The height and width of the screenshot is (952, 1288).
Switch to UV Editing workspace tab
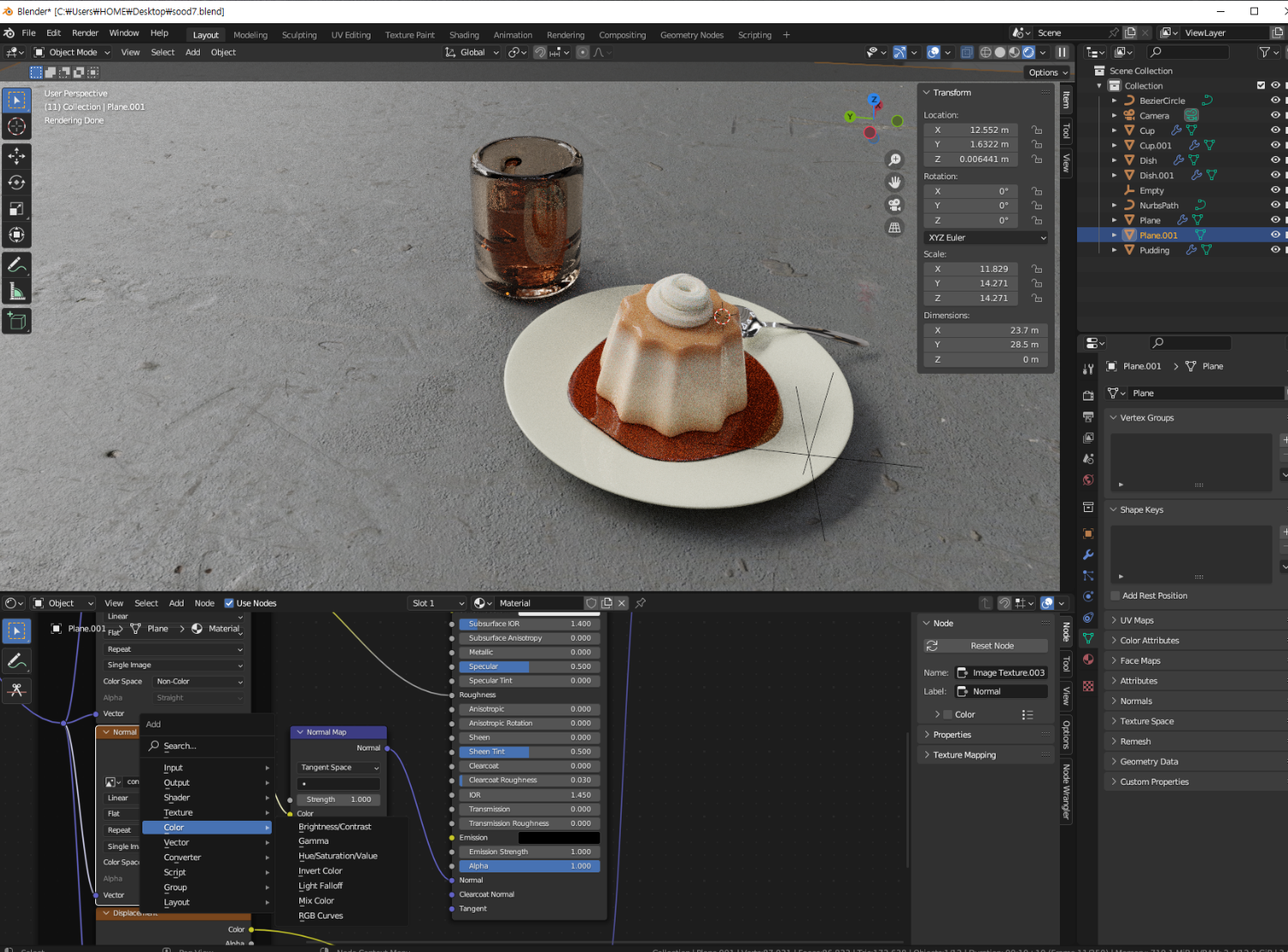coord(351,35)
